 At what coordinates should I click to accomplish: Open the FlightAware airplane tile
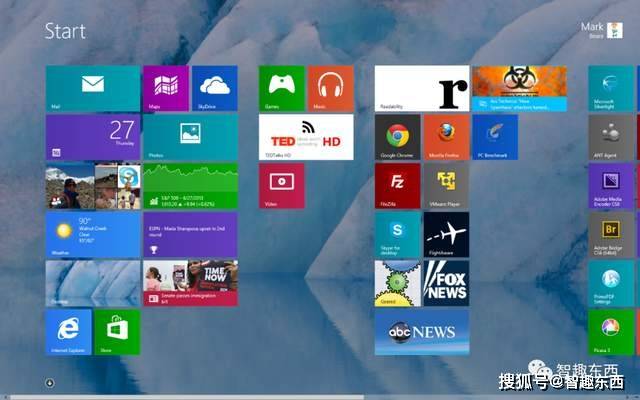[x=447, y=235]
